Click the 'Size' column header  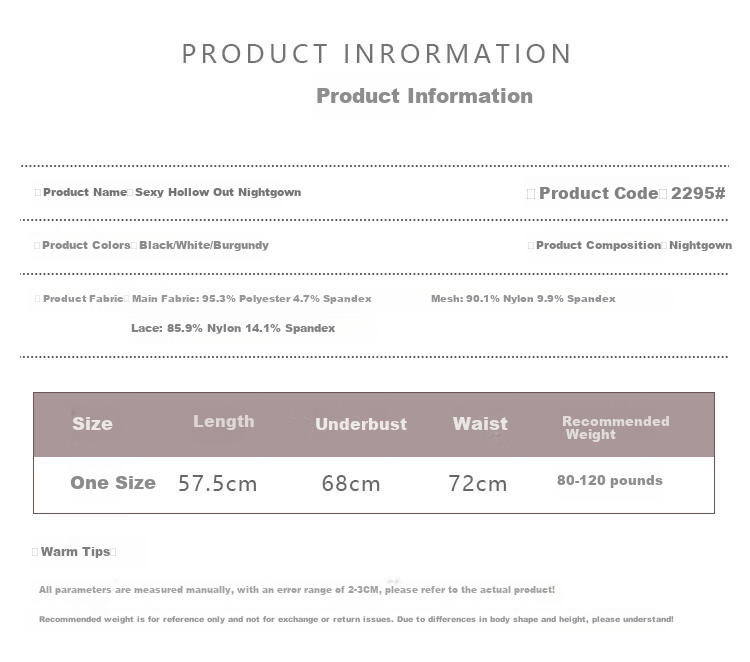[x=92, y=424]
